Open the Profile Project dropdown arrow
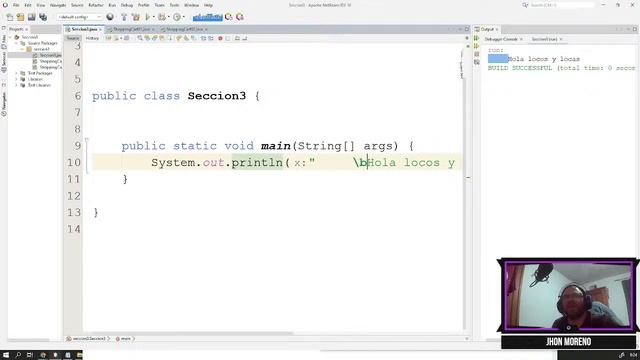 [184, 17]
